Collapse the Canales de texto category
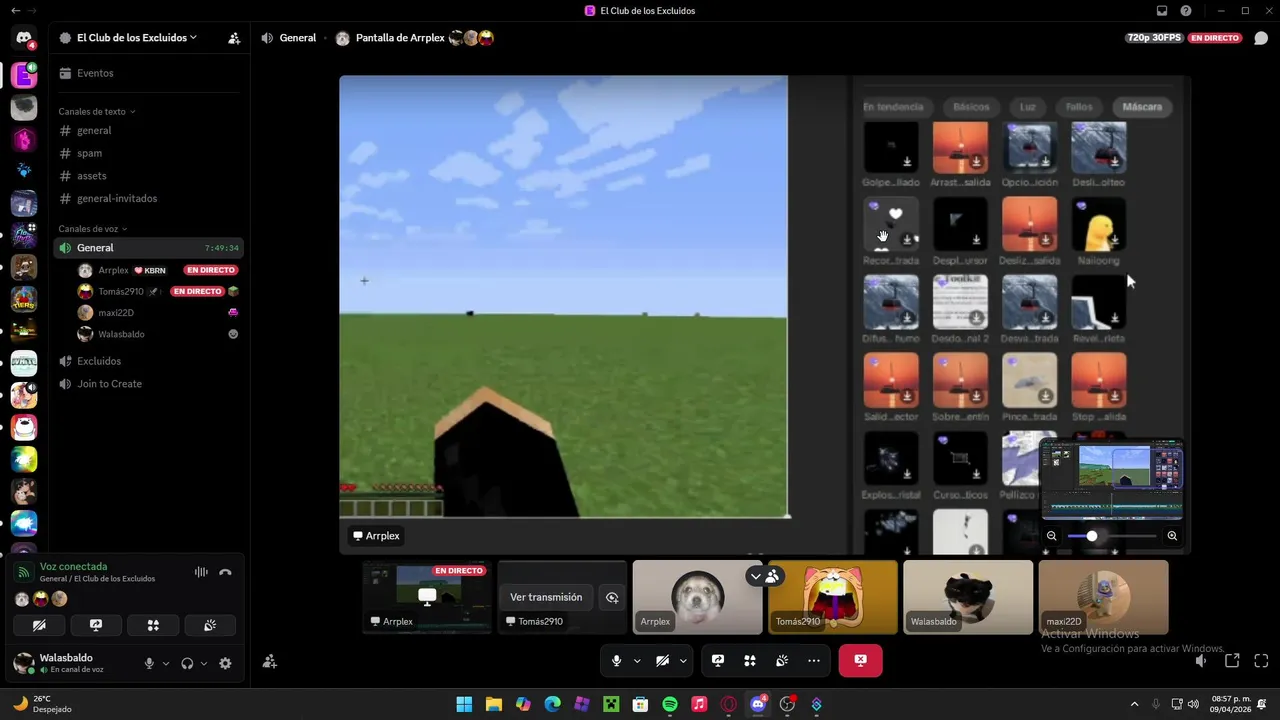1280x720 pixels. tap(97, 111)
